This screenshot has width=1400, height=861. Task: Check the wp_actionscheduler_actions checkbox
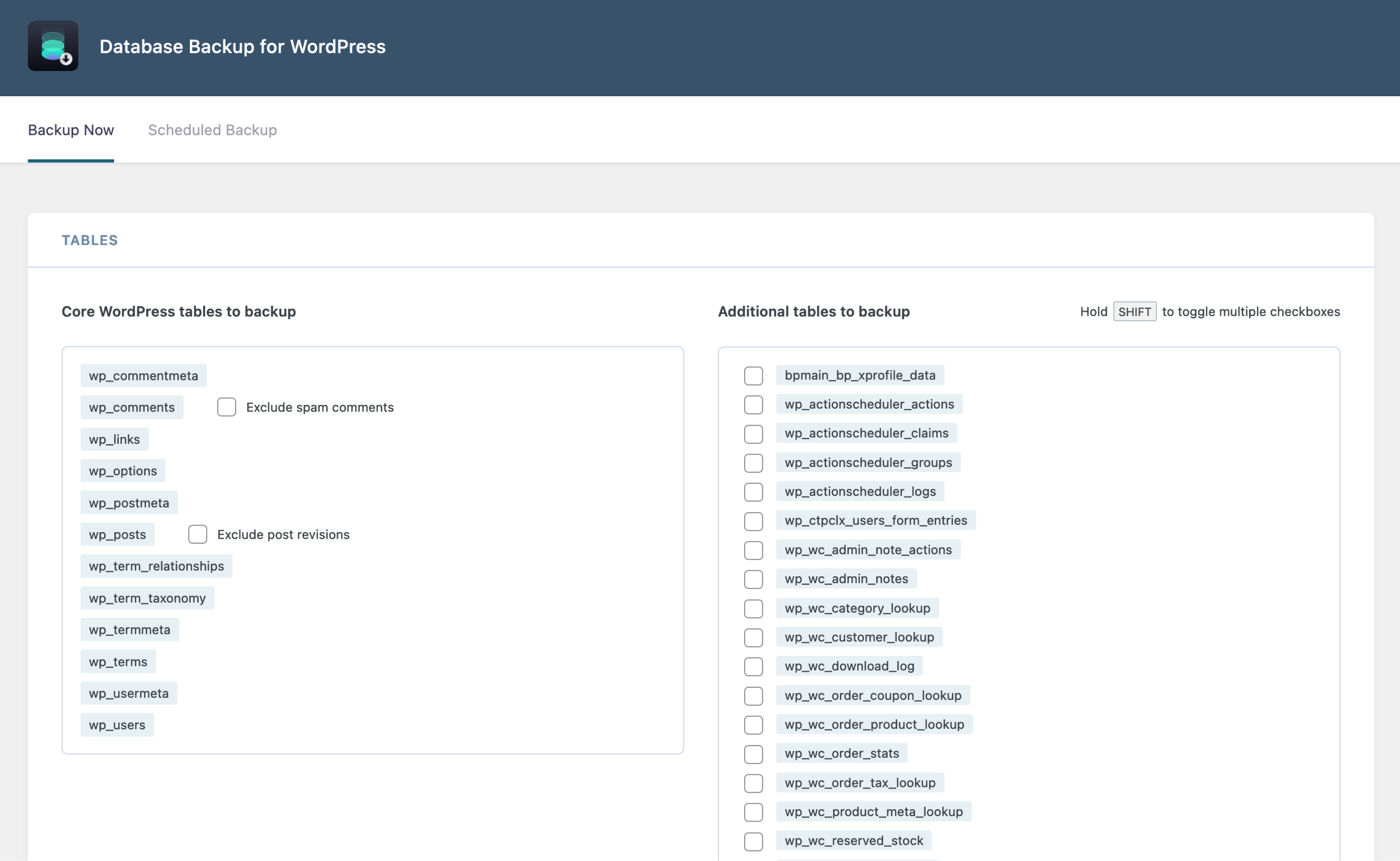click(x=754, y=405)
